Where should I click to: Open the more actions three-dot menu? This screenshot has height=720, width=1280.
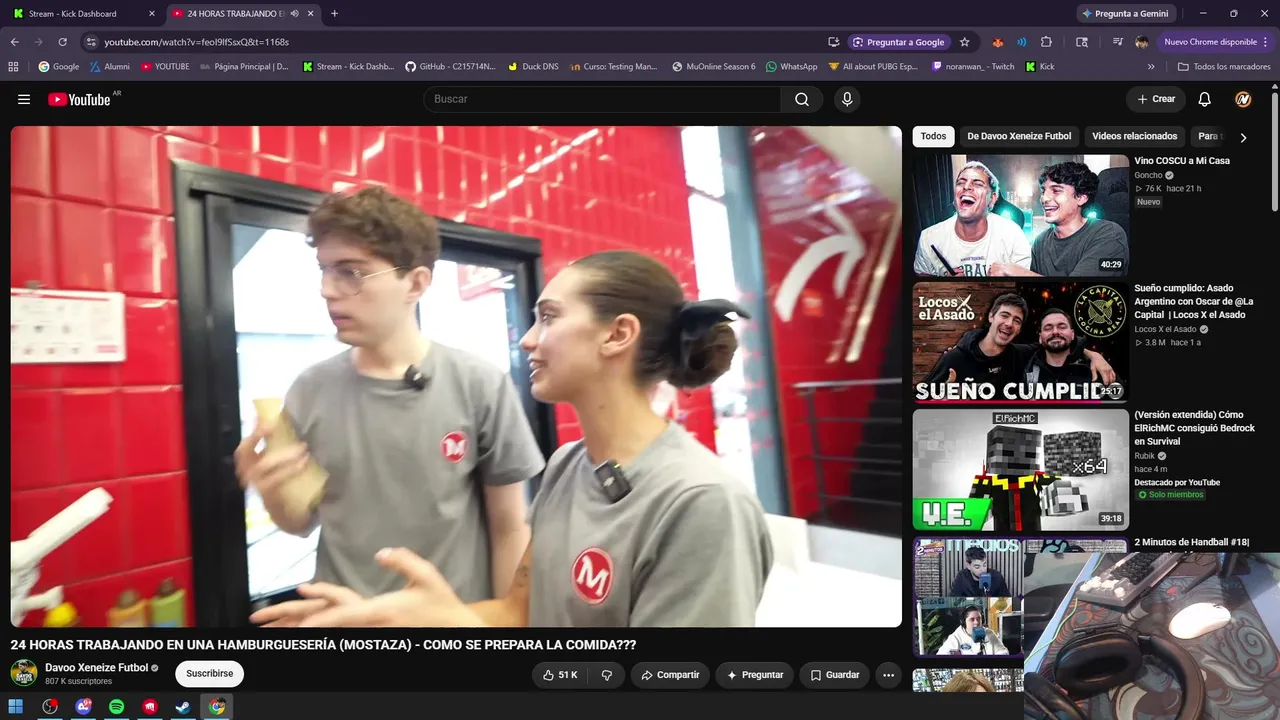[888, 675]
